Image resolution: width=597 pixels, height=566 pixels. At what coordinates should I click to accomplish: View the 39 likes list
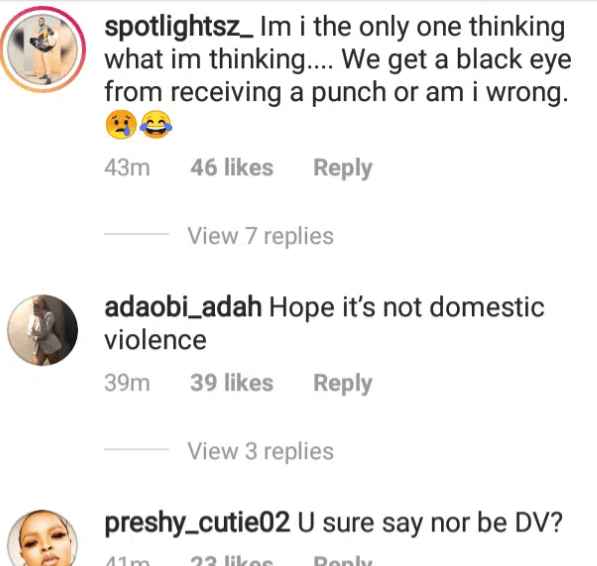click(232, 383)
